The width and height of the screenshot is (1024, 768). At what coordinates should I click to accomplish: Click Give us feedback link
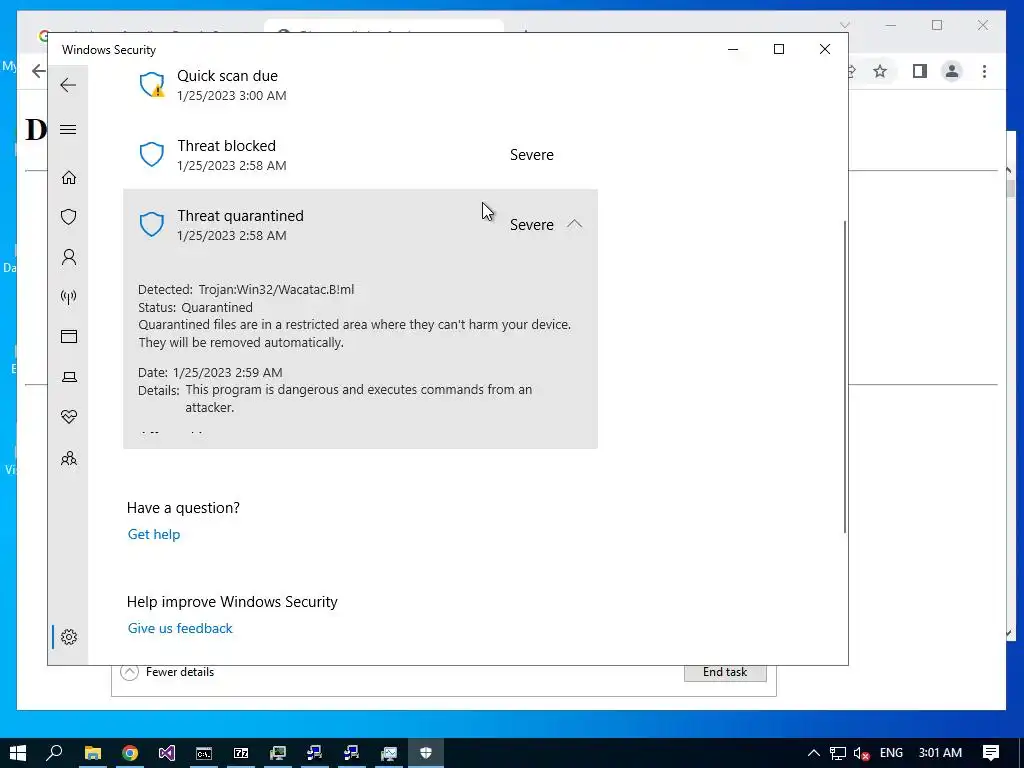point(180,628)
